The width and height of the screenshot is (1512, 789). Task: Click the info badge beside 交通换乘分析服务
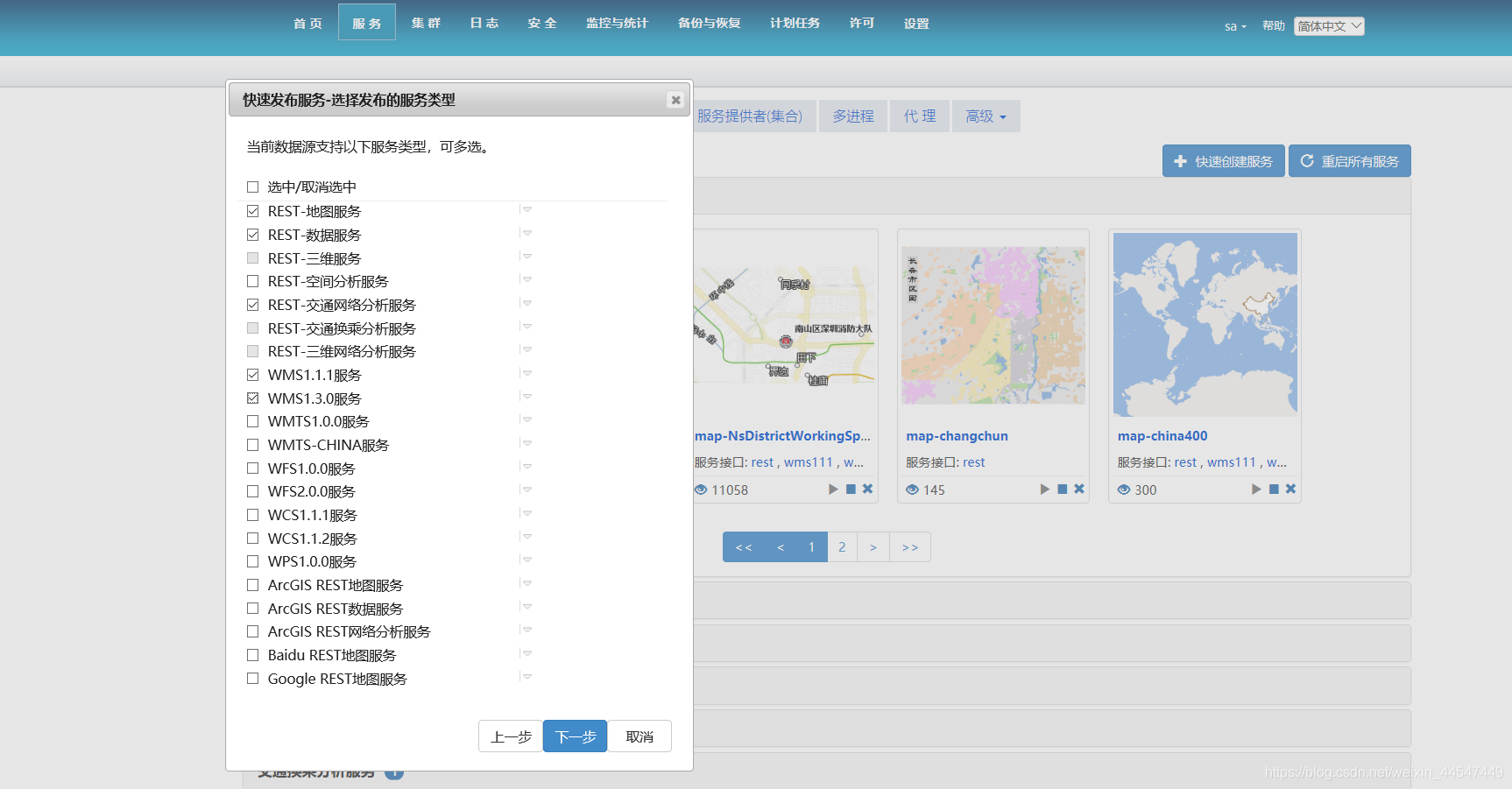(394, 773)
